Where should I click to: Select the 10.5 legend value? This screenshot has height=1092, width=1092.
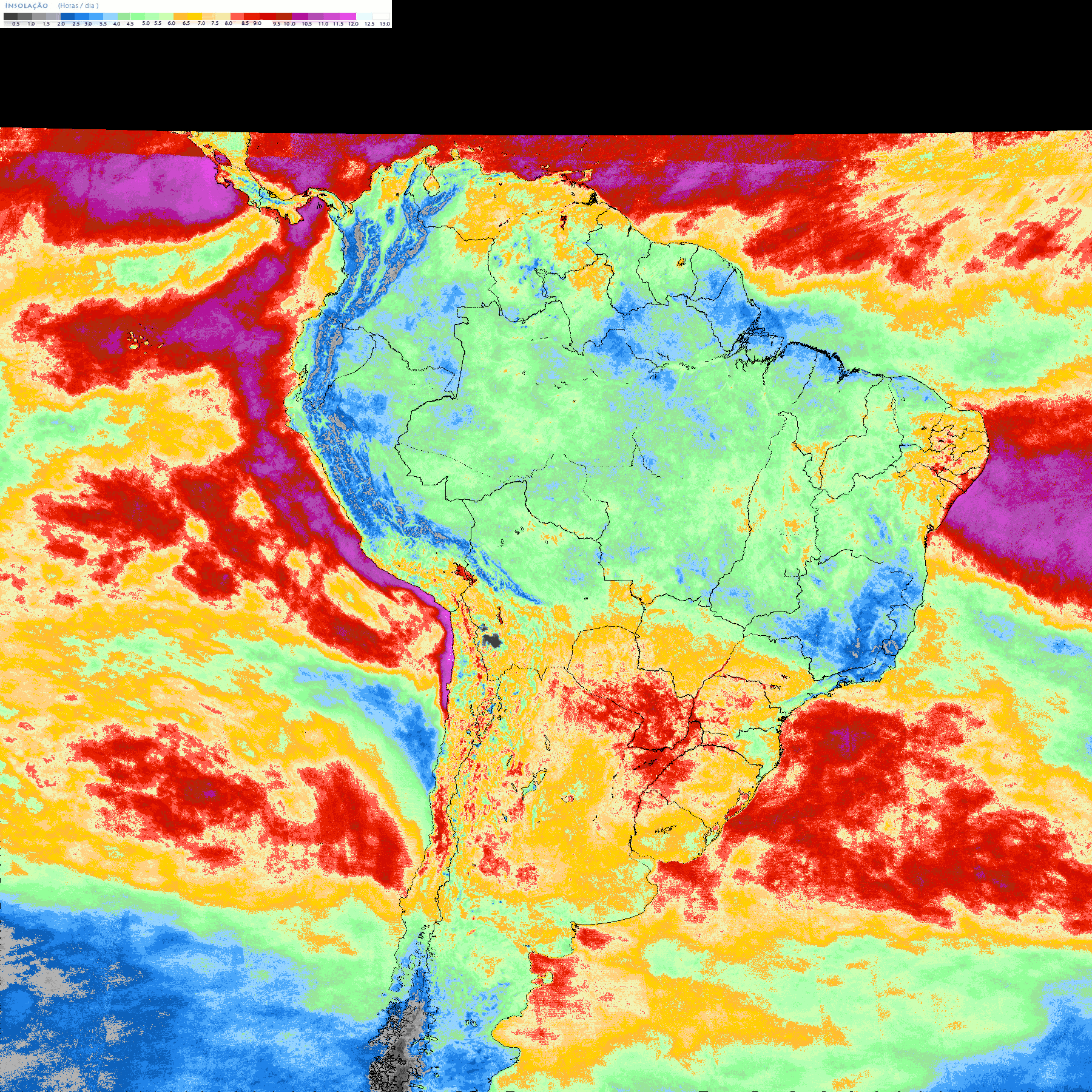307,24
